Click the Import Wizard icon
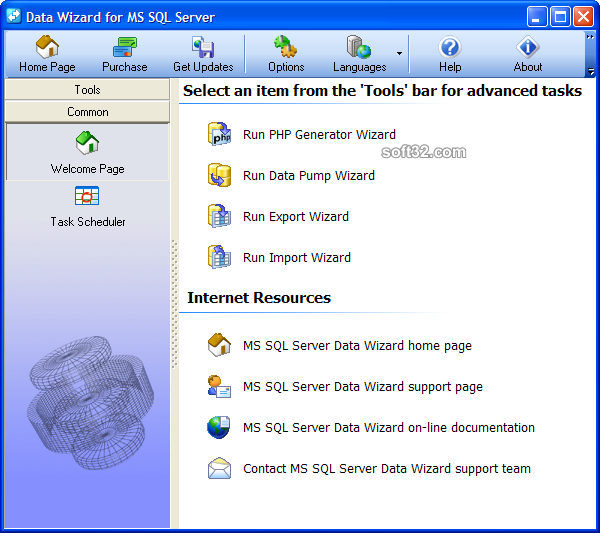Image resolution: width=600 pixels, height=533 pixels. (x=219, y=257)
